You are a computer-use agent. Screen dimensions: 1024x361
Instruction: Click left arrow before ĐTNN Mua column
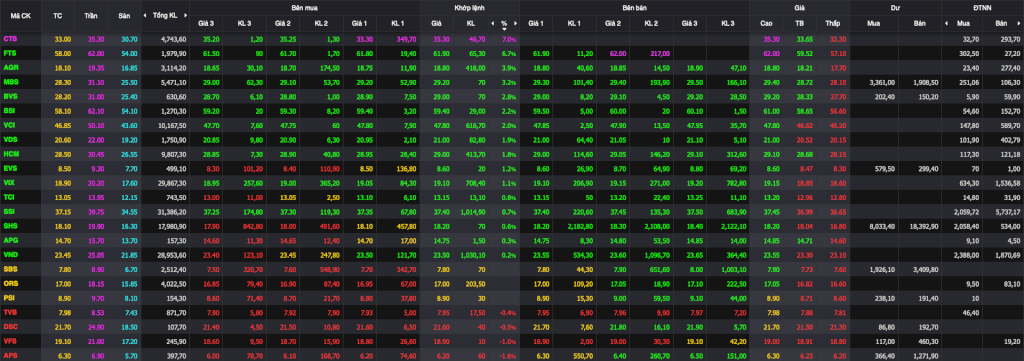point(947,24)
